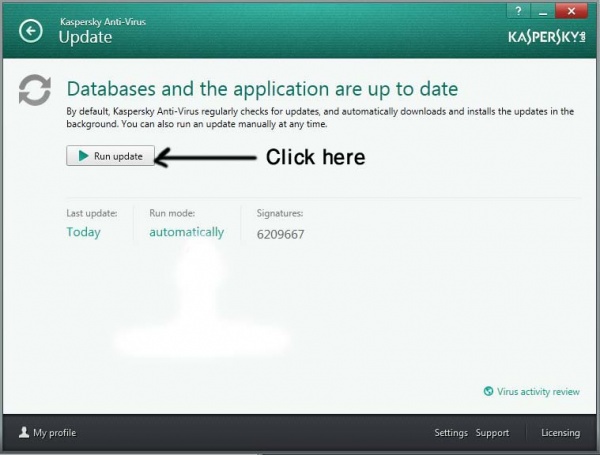Image resolution: width=600 pixels, height=455 pixels.
Task: Minimize the Kaspersky window
Action: click(x=543, y=11)
